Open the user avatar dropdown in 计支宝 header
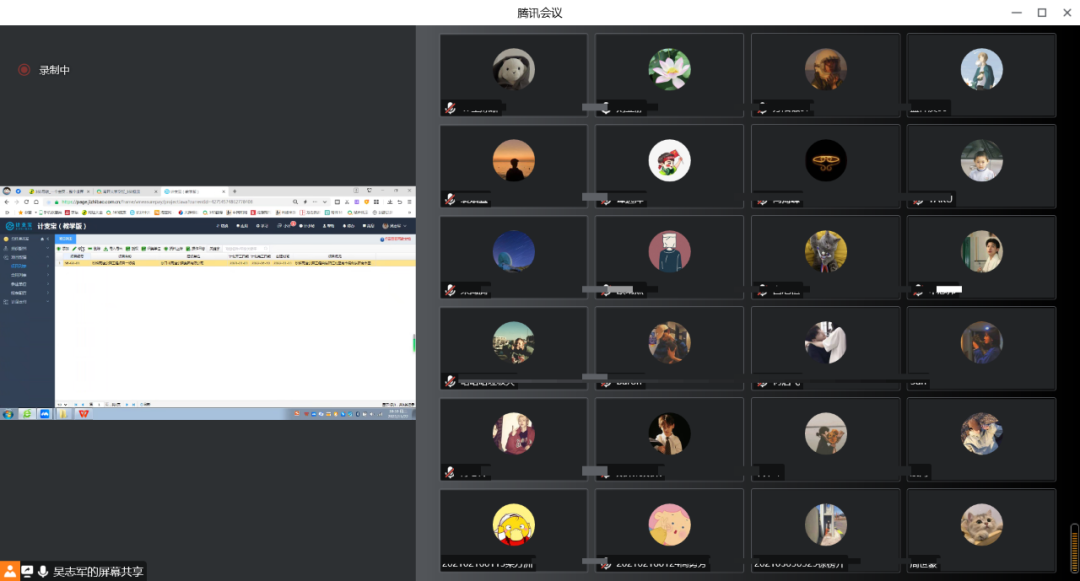The width and height of the screenshot is (1080, 581). (395, 226)
